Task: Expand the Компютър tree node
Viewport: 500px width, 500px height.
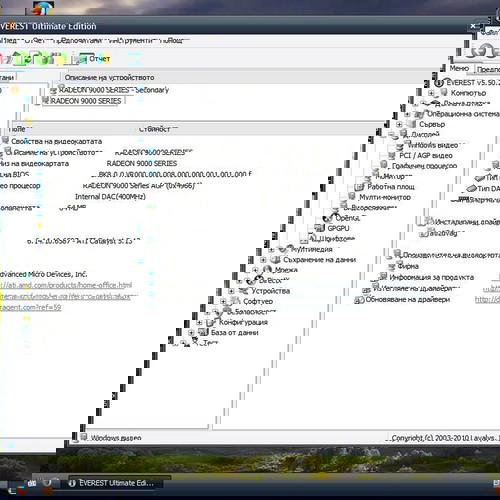Action: pyautogui.click(x=431, y=93)
